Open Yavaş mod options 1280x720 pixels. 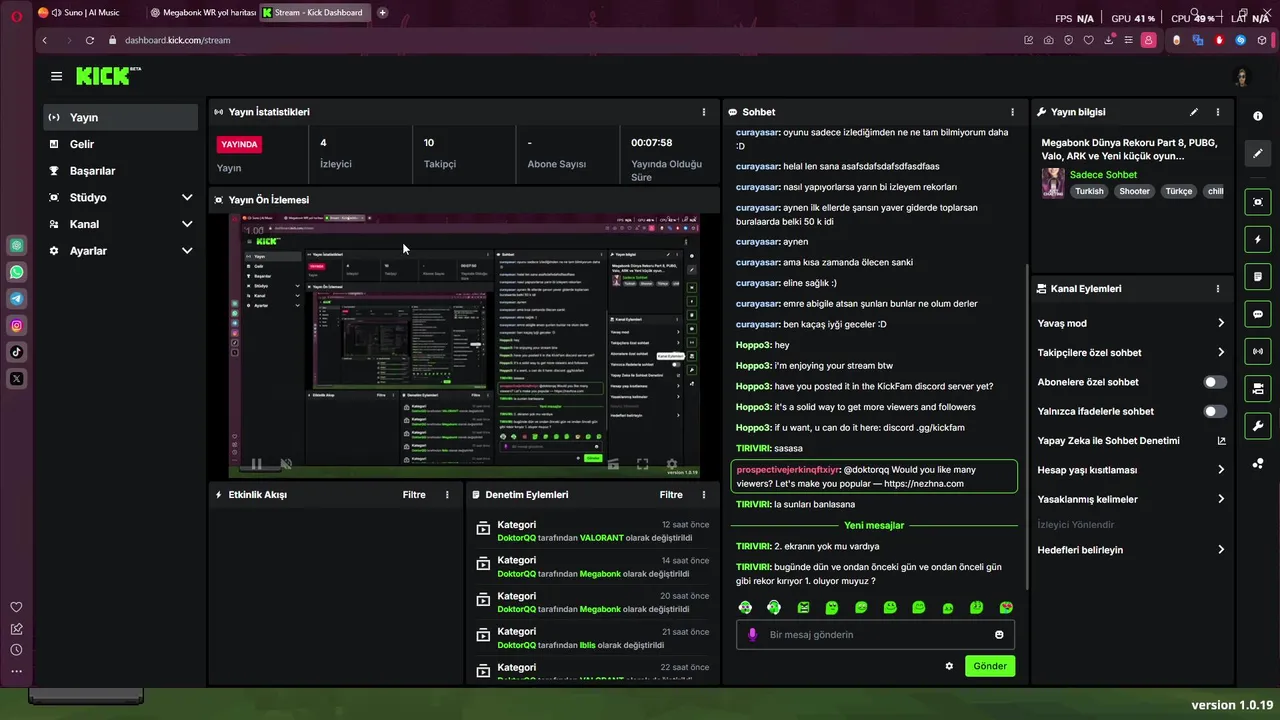click(1131, 323)
